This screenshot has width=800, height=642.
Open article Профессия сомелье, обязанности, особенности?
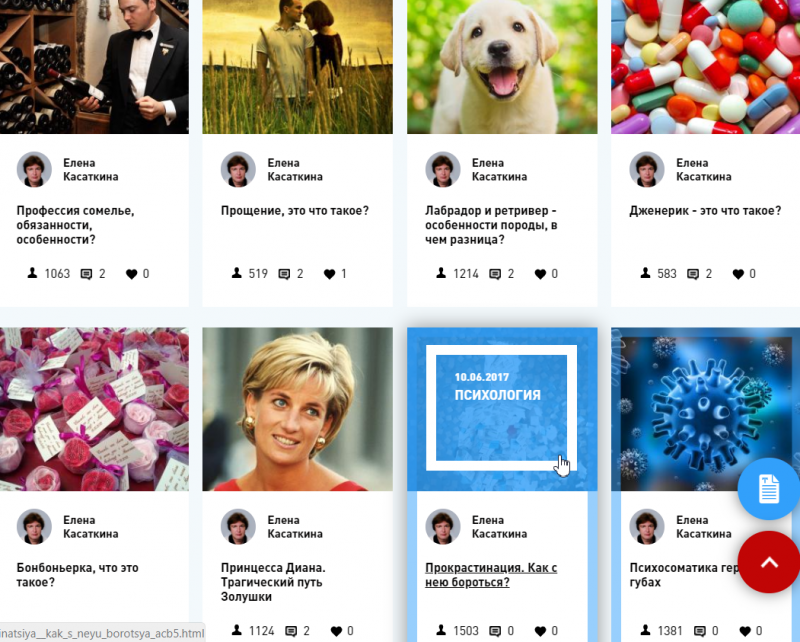click(76, 225)
